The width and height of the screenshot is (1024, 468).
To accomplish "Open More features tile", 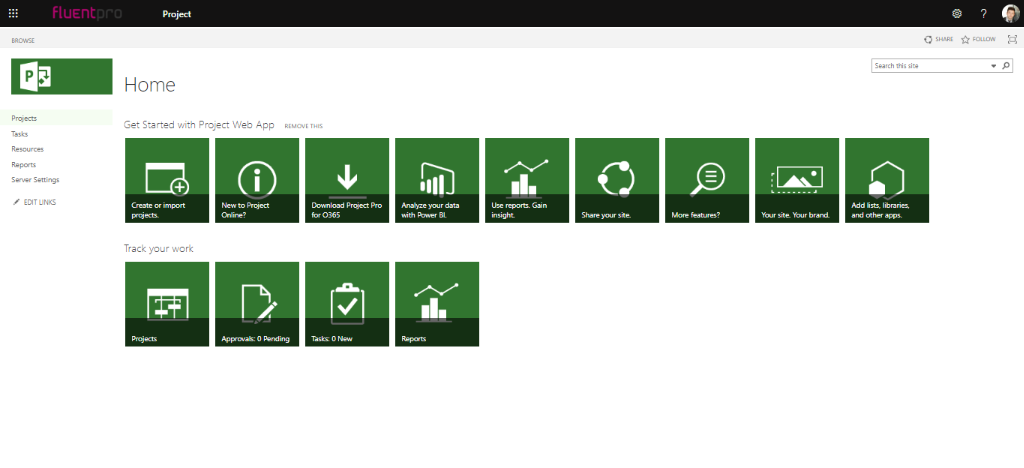I will [707, 180].
